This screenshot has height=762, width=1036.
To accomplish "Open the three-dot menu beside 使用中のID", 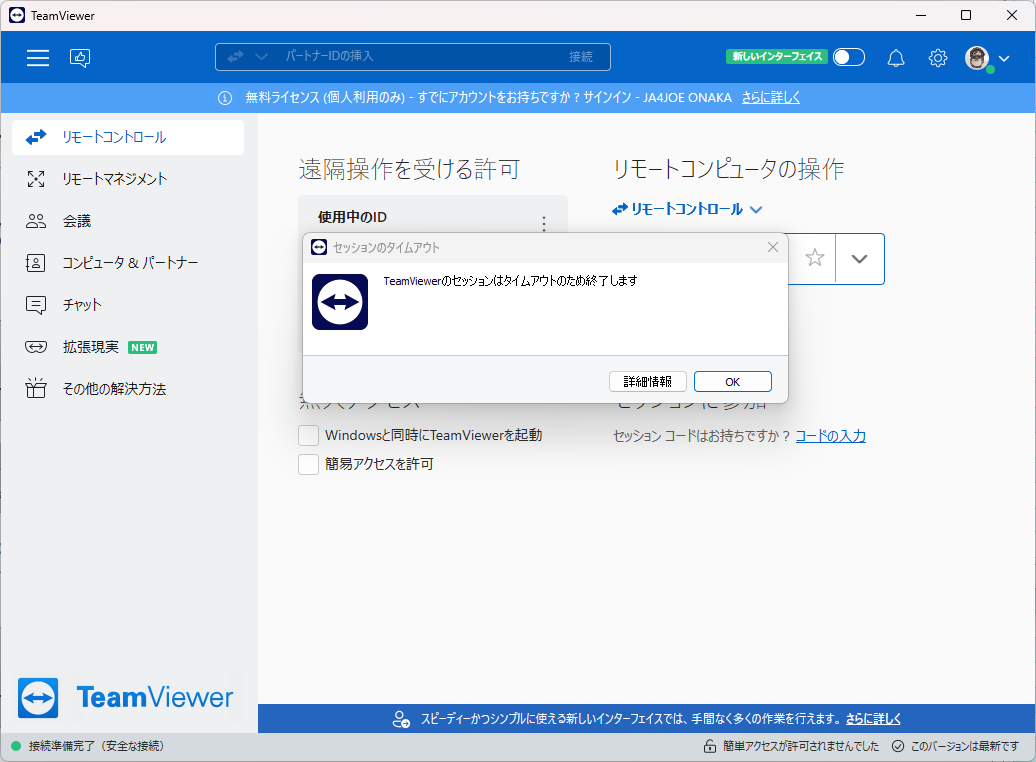I will coord(544,223).
